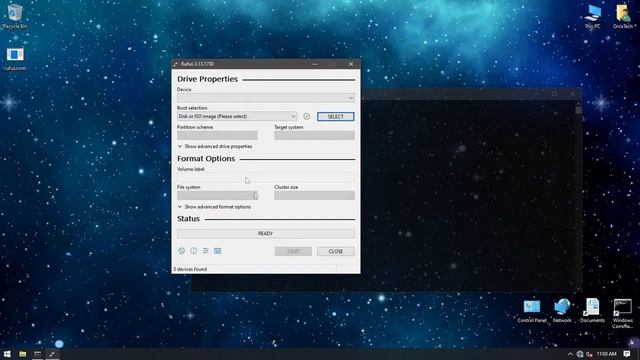
Task: Open the File system dropdown
Action: point(217,195)
